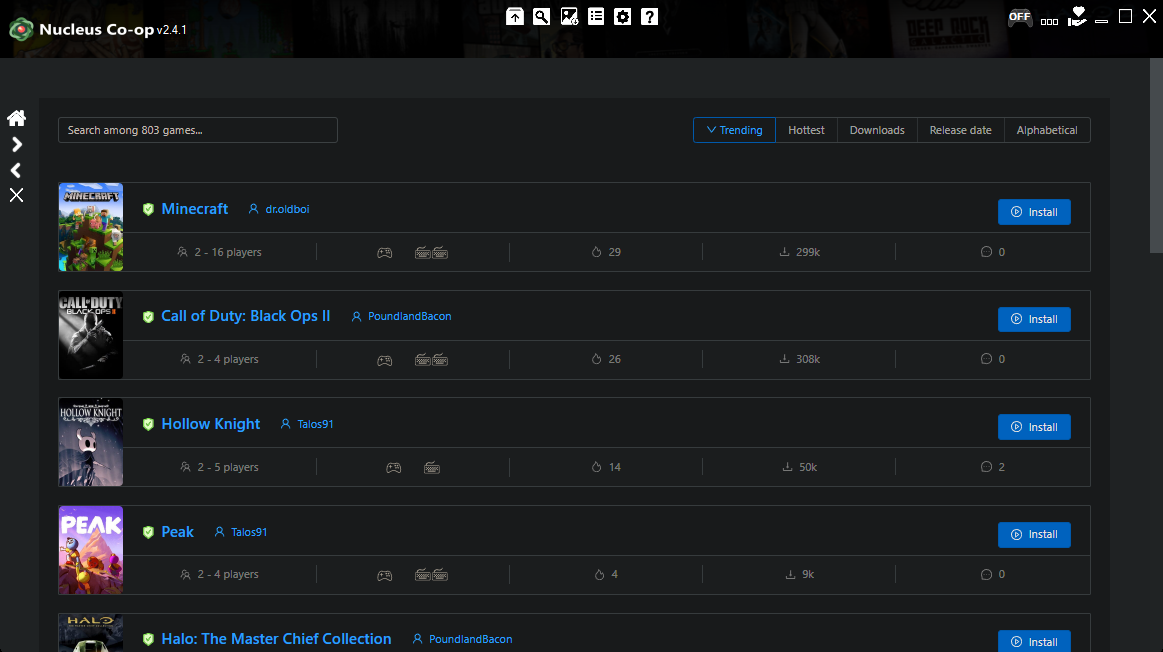Open Halo: The Master Chief Collection title link

point(276,639)
